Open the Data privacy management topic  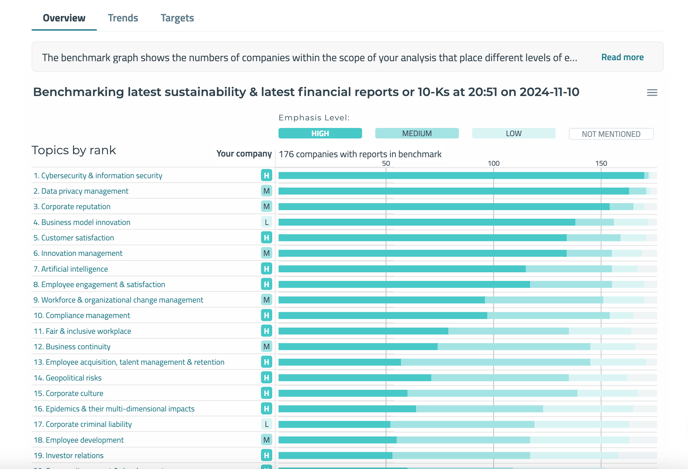[x=81, y=191]
